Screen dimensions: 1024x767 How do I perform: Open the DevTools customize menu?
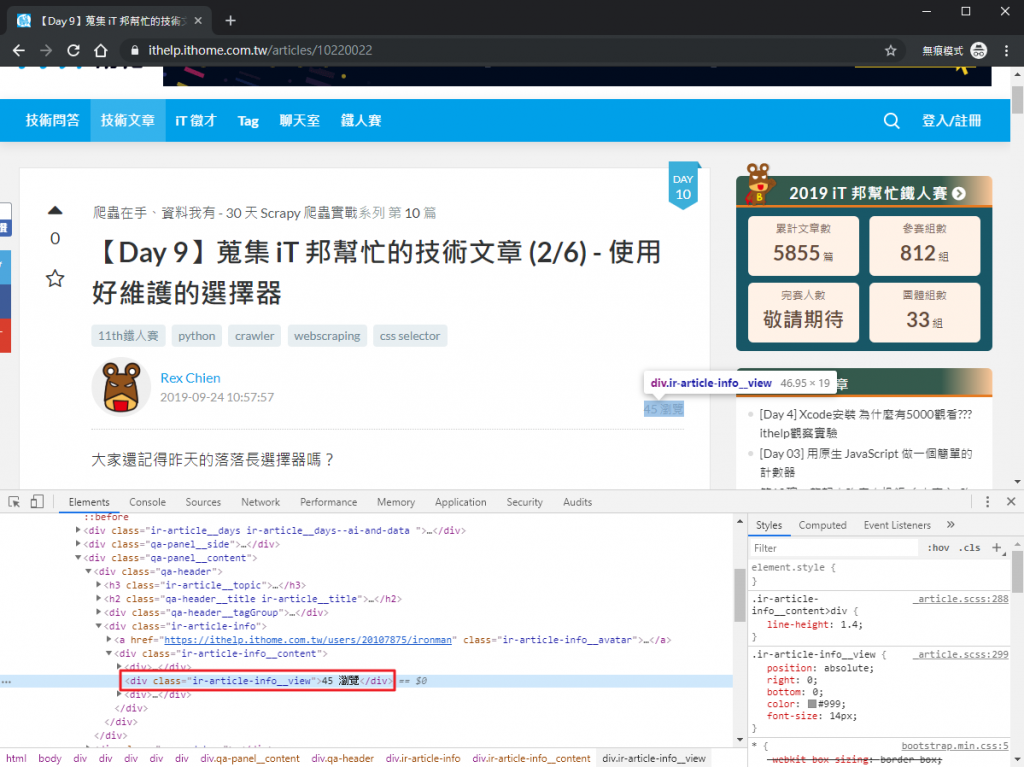click(987, 502)
